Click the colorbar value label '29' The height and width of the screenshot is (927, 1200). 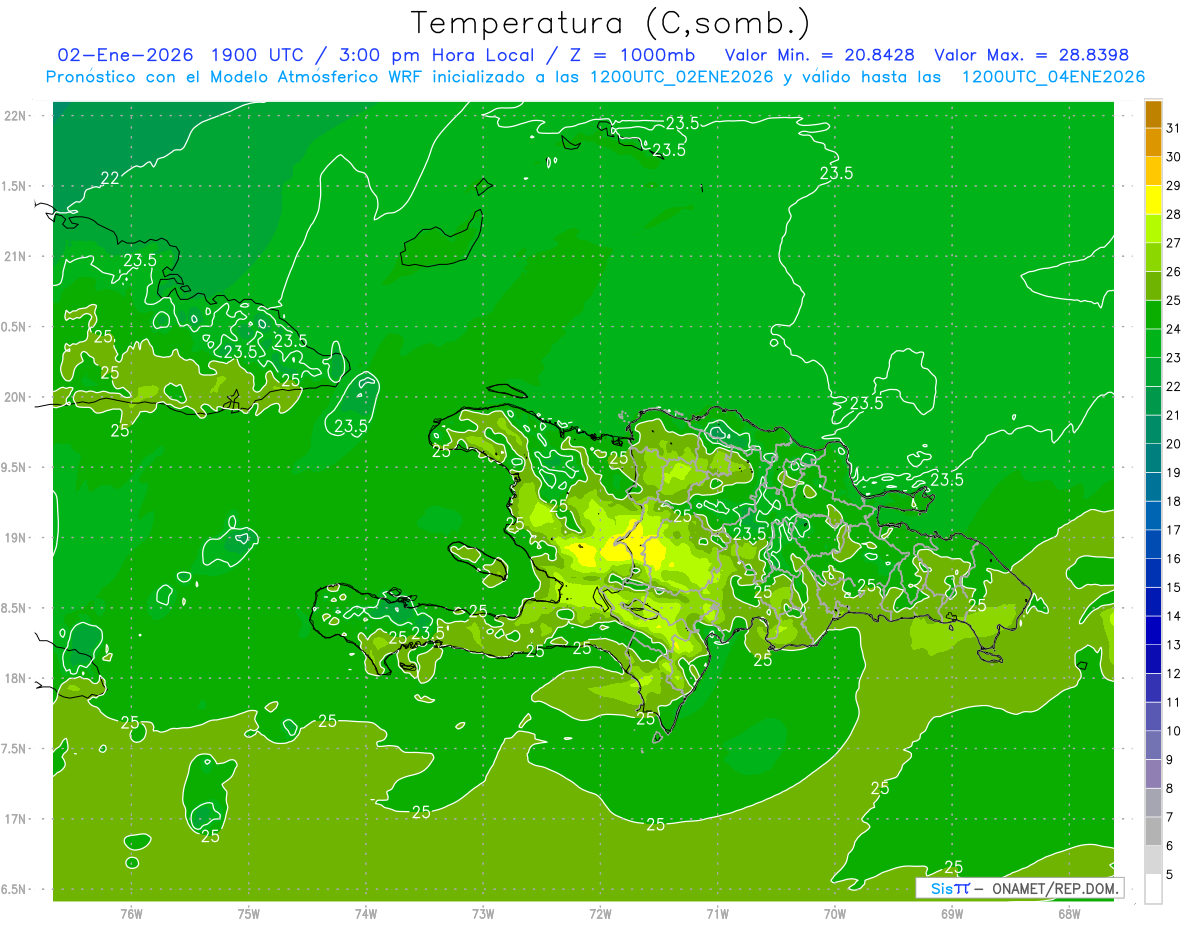[x=1173, y=186]
